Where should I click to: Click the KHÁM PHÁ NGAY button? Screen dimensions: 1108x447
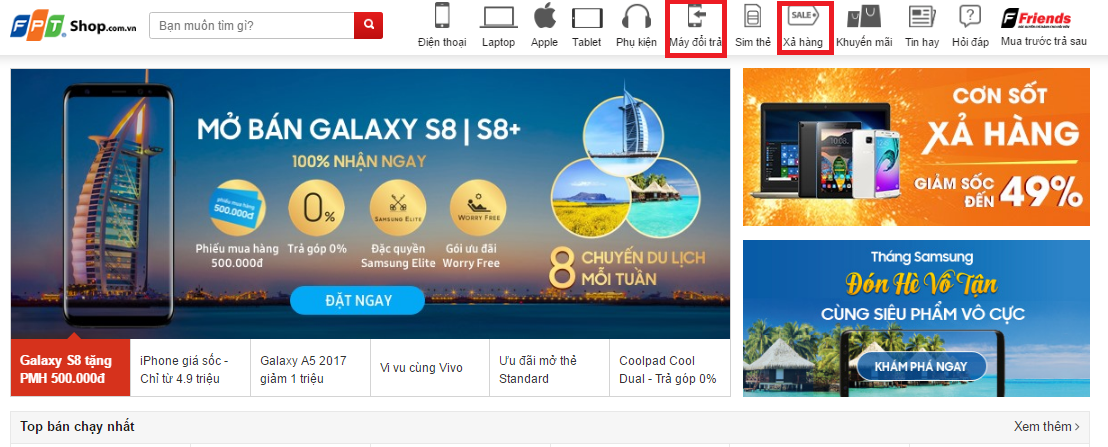pyautogui.click(x=921, y=366)
